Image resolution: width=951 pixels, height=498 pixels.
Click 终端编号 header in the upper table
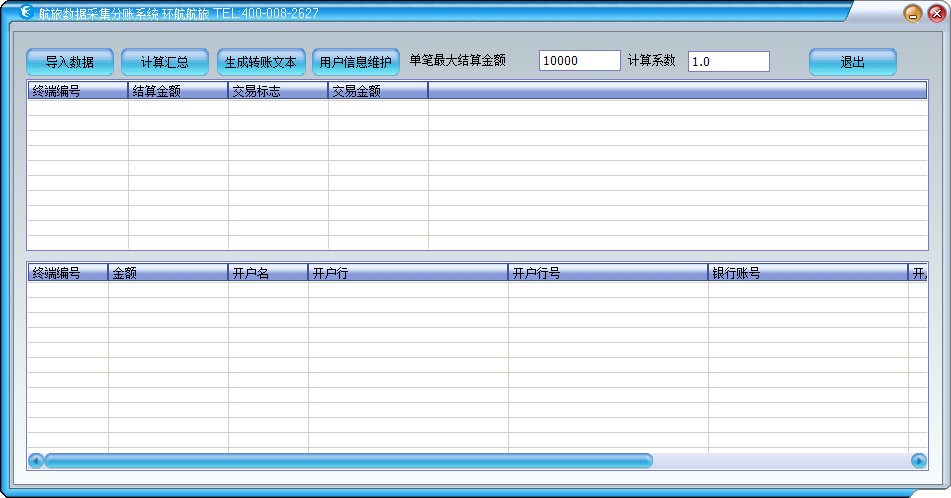coord(77,91)
